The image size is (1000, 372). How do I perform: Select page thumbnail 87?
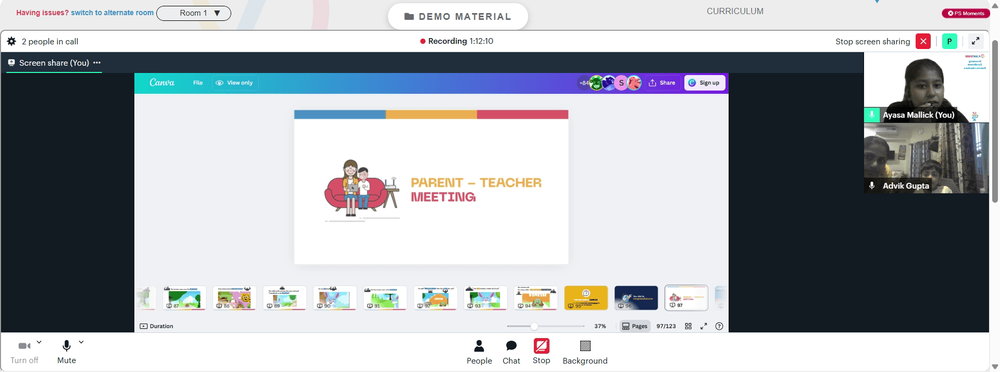pos(184,298)
